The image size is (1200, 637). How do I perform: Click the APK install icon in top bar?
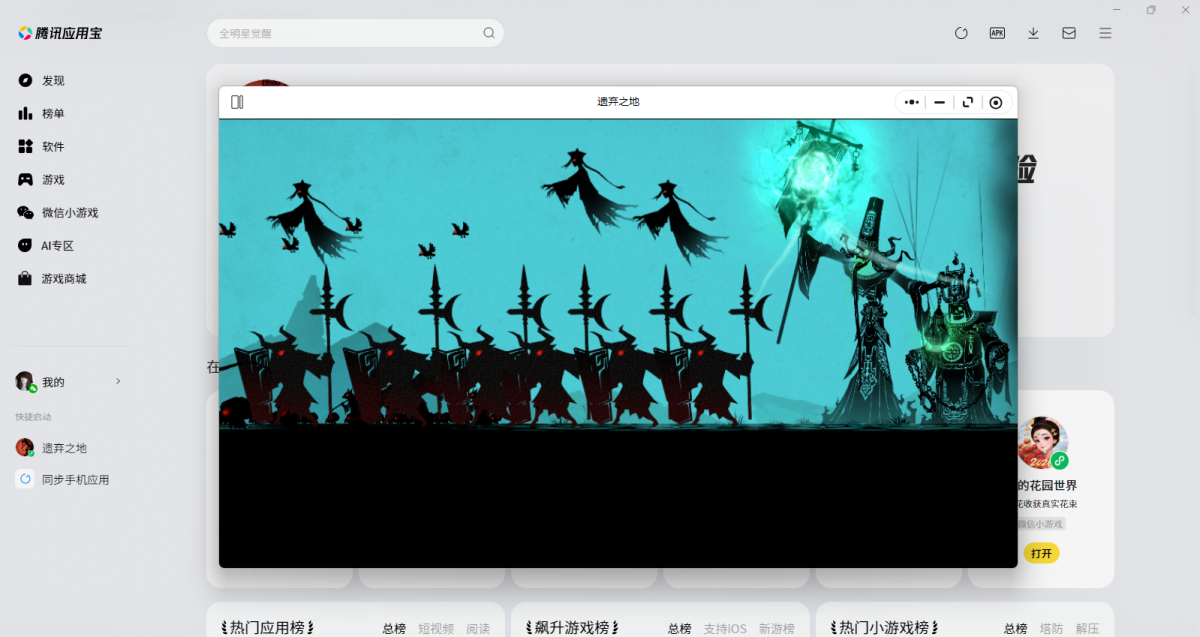[997, 33]
